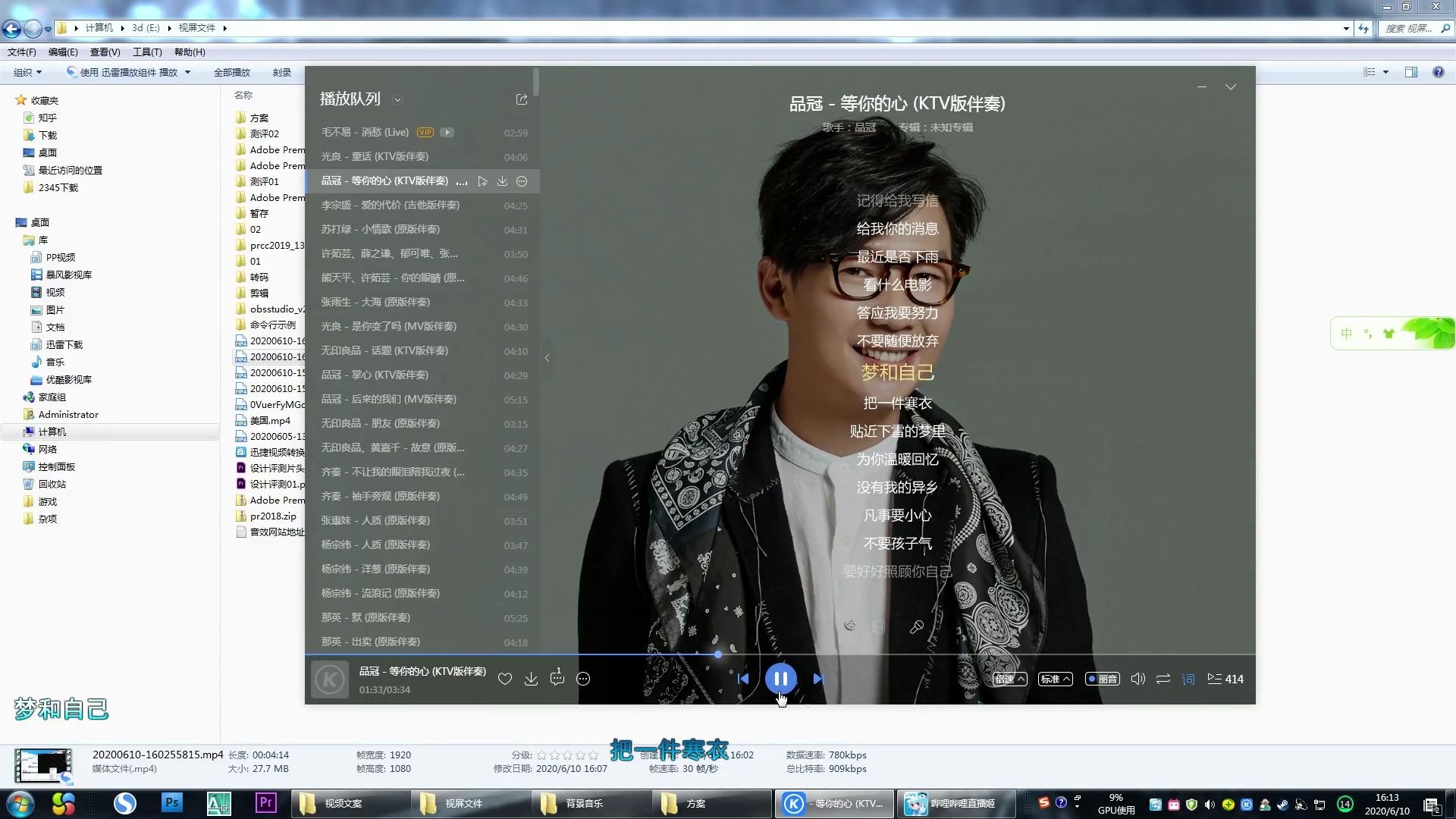Select 迅雷下载 in the library tree
1456x819 pixels.
pyautogui.click(x=64, y=344)
